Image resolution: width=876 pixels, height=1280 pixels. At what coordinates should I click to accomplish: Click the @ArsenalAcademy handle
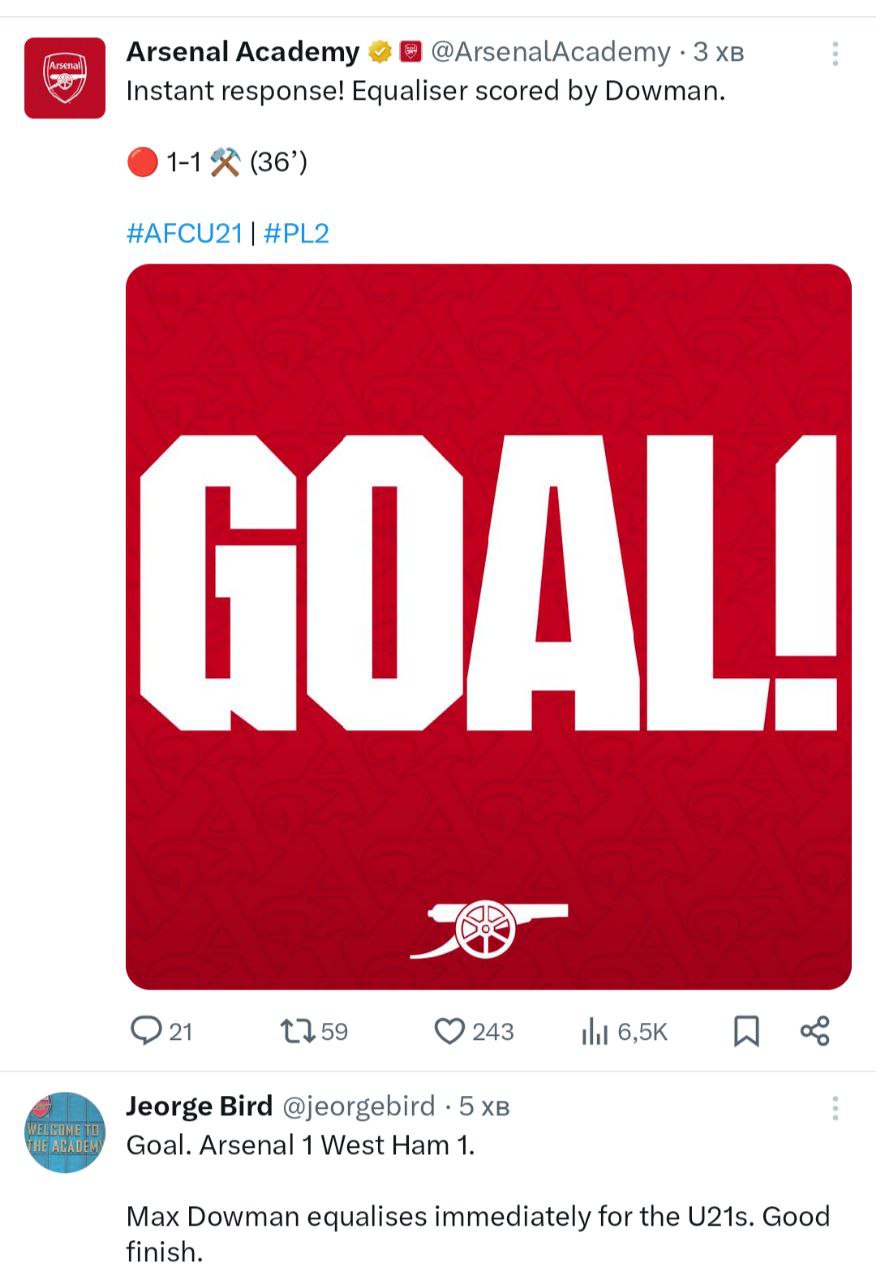click(550, 52)
